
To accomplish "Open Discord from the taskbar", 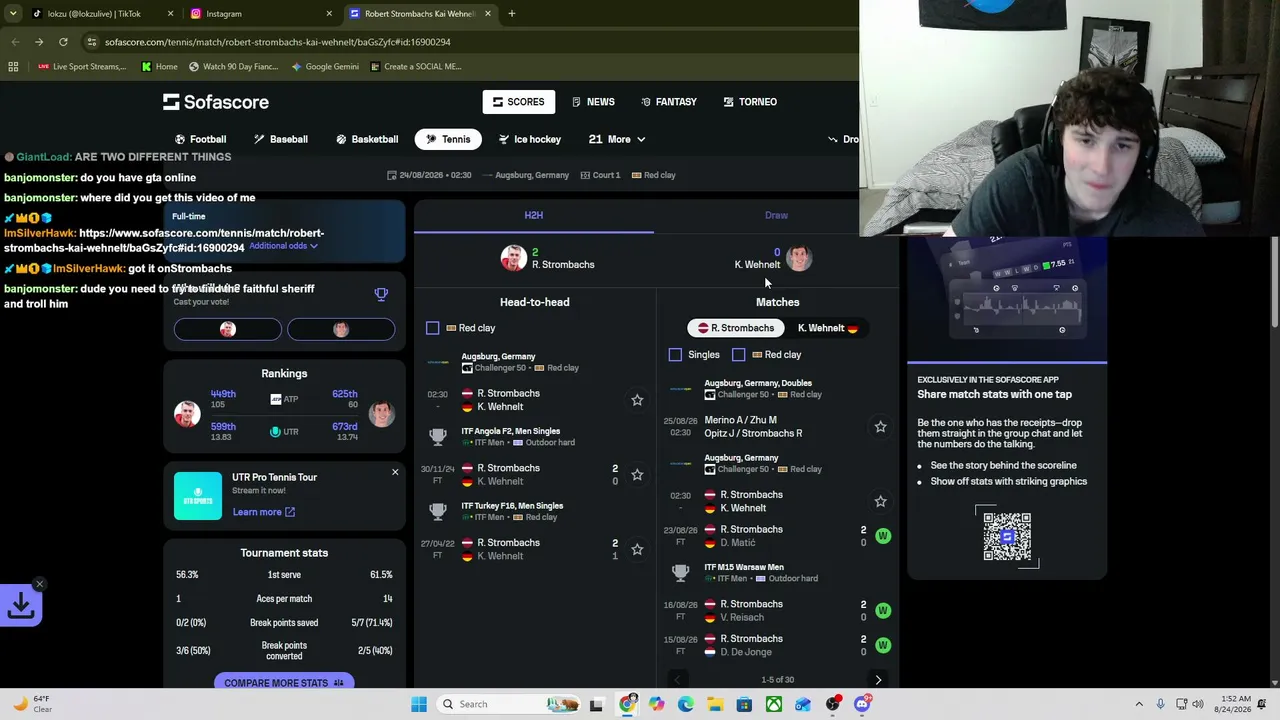I will (x=862, y=704).
